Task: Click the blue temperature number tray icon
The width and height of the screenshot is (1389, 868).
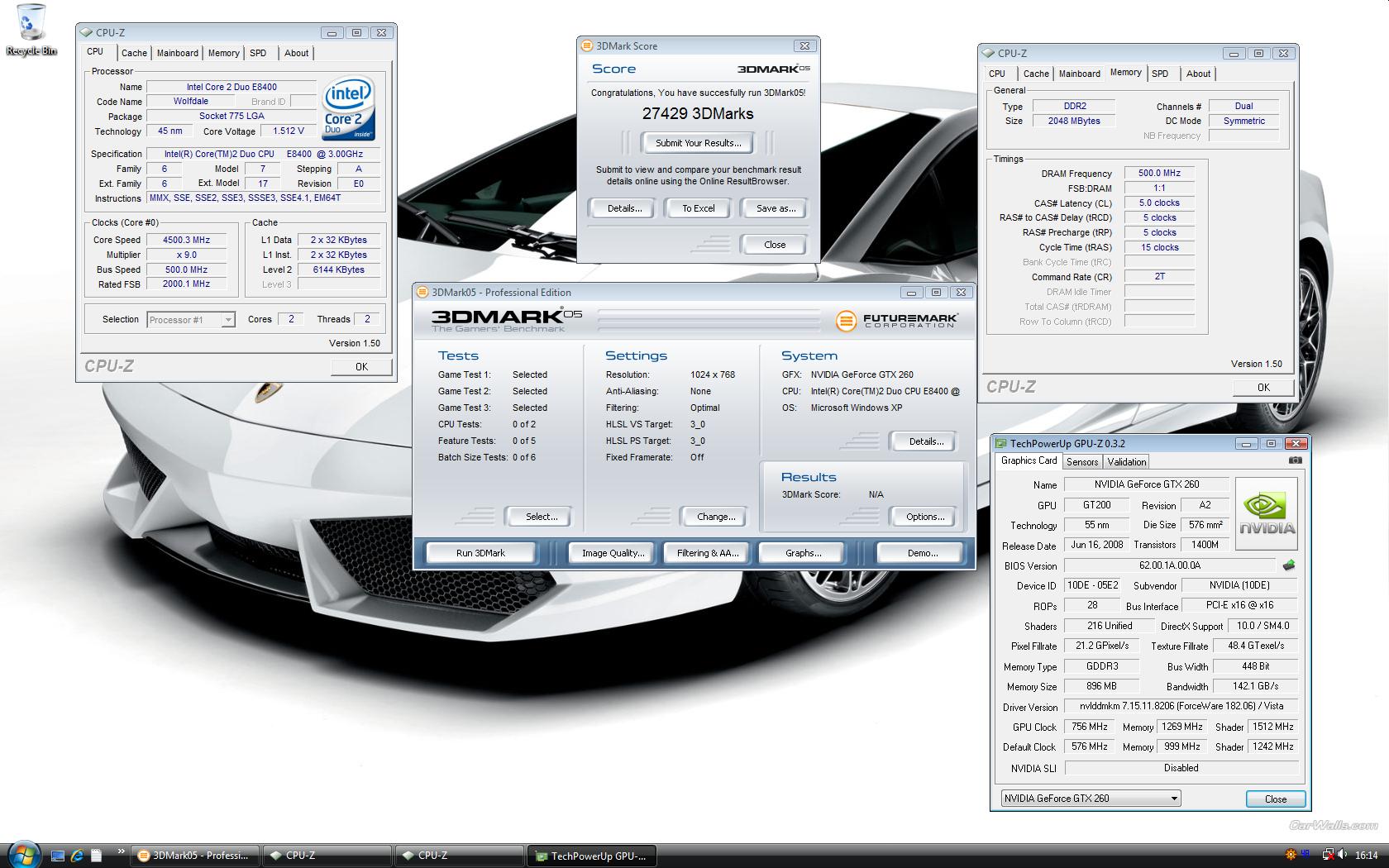Action: (1305, 855)
